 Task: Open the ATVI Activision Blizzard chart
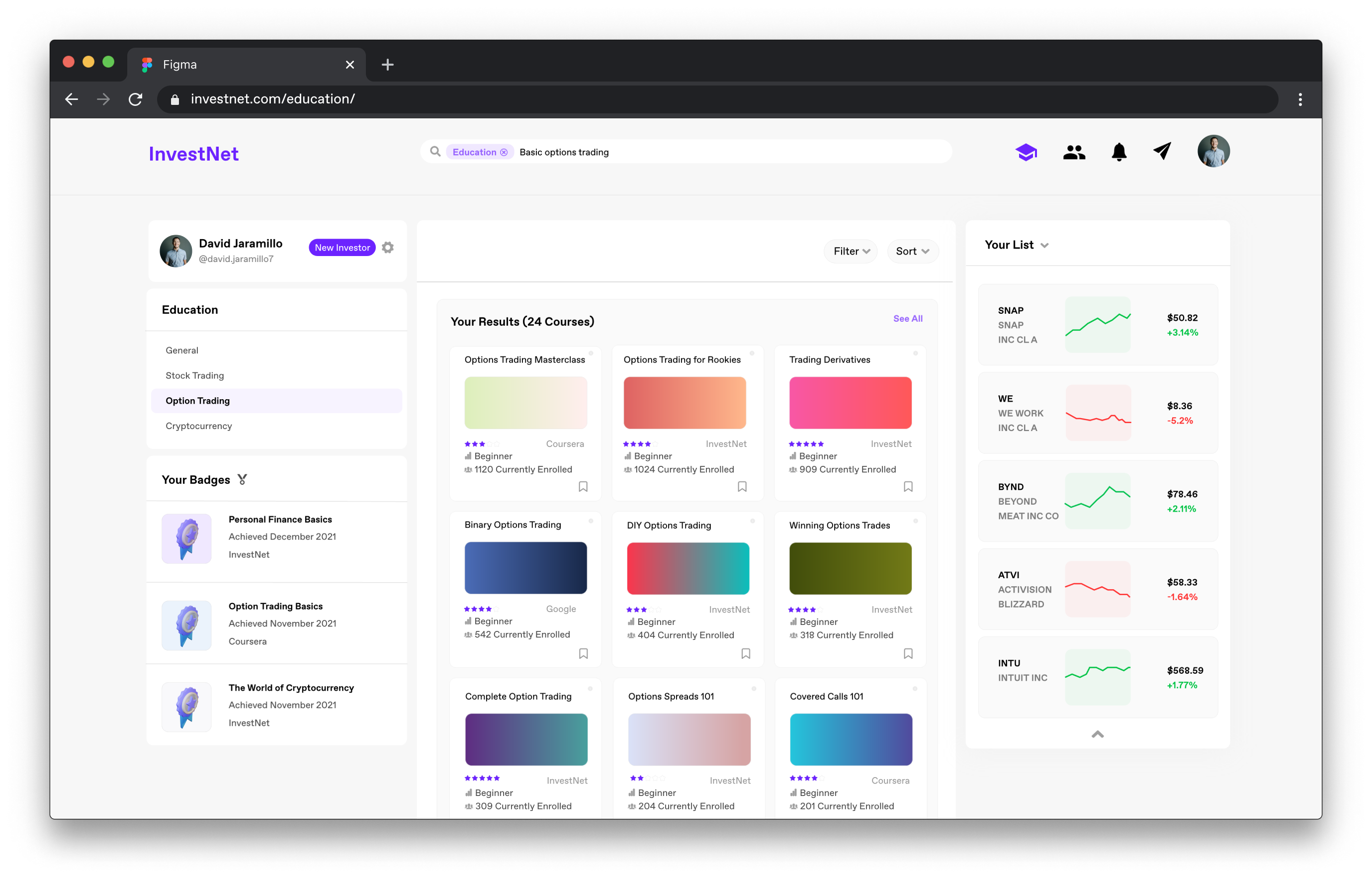(1097, 589)
